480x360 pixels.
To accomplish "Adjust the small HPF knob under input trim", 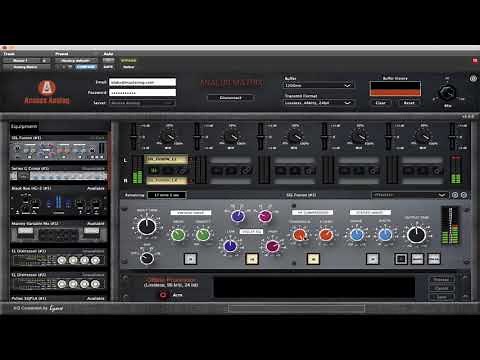I will [147, 258].
